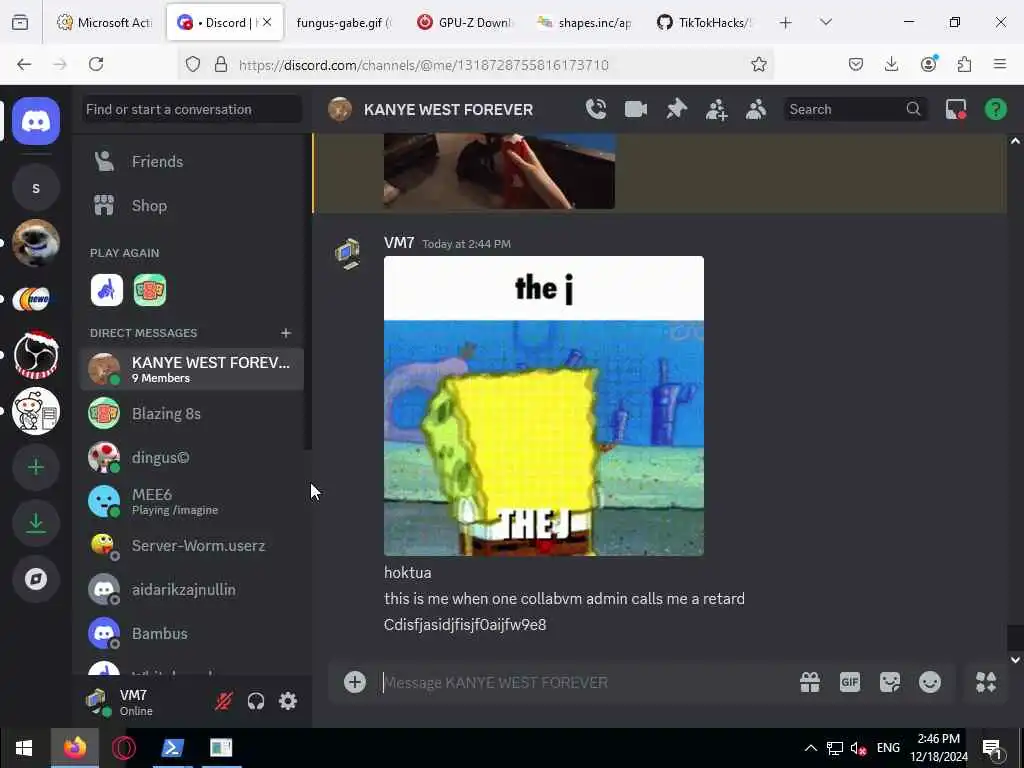Click the group name in the header
Screen dimensions: 1024x768
(448, 109)
